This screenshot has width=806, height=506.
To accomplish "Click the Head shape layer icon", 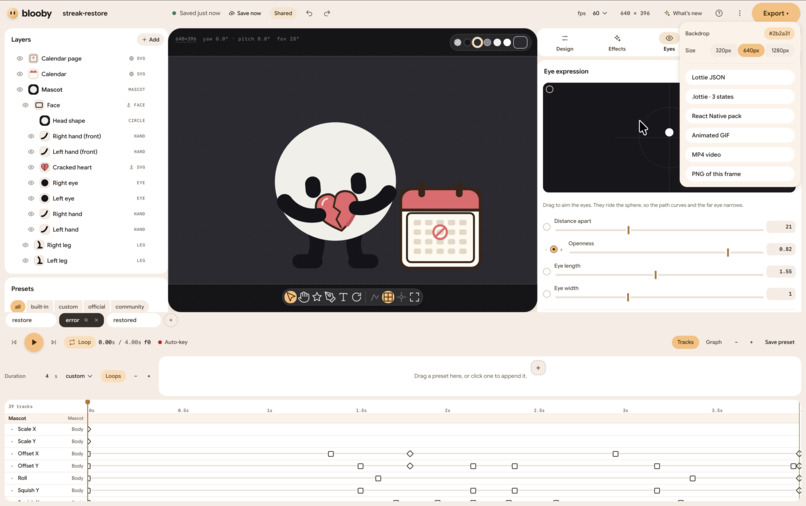I will (45, 120).
